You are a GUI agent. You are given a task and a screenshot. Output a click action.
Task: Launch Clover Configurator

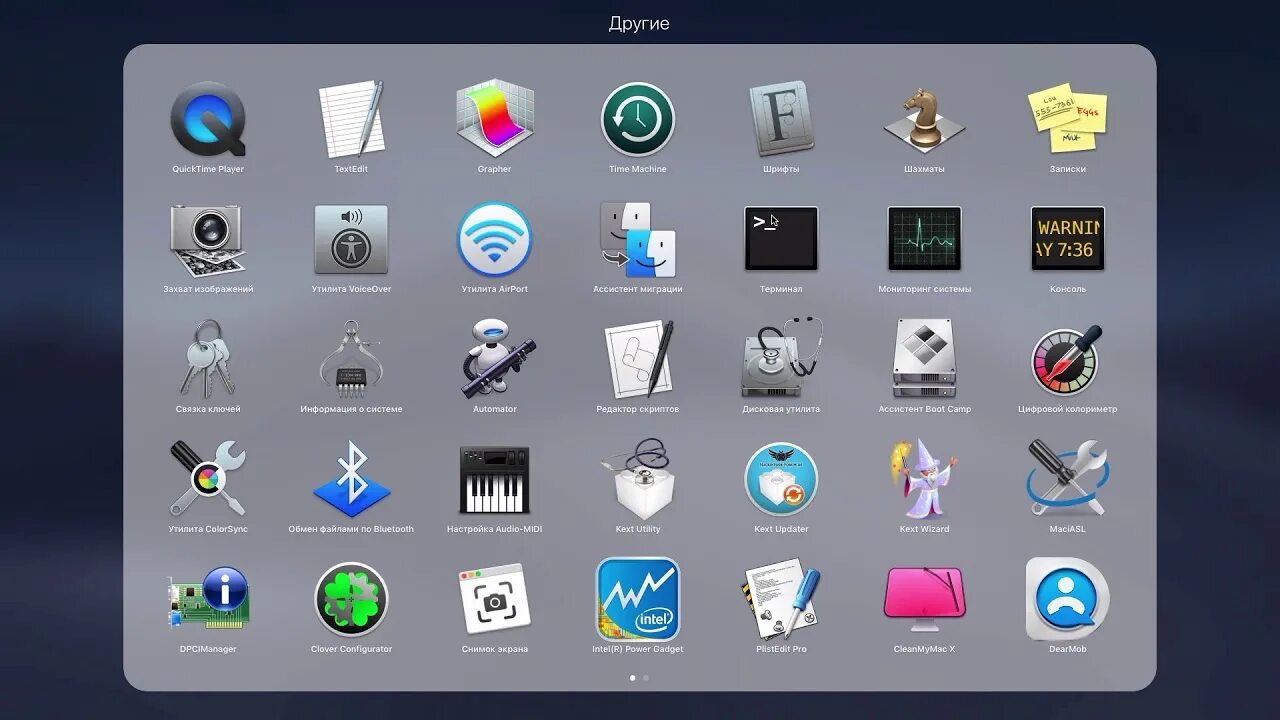pos(351,599)
